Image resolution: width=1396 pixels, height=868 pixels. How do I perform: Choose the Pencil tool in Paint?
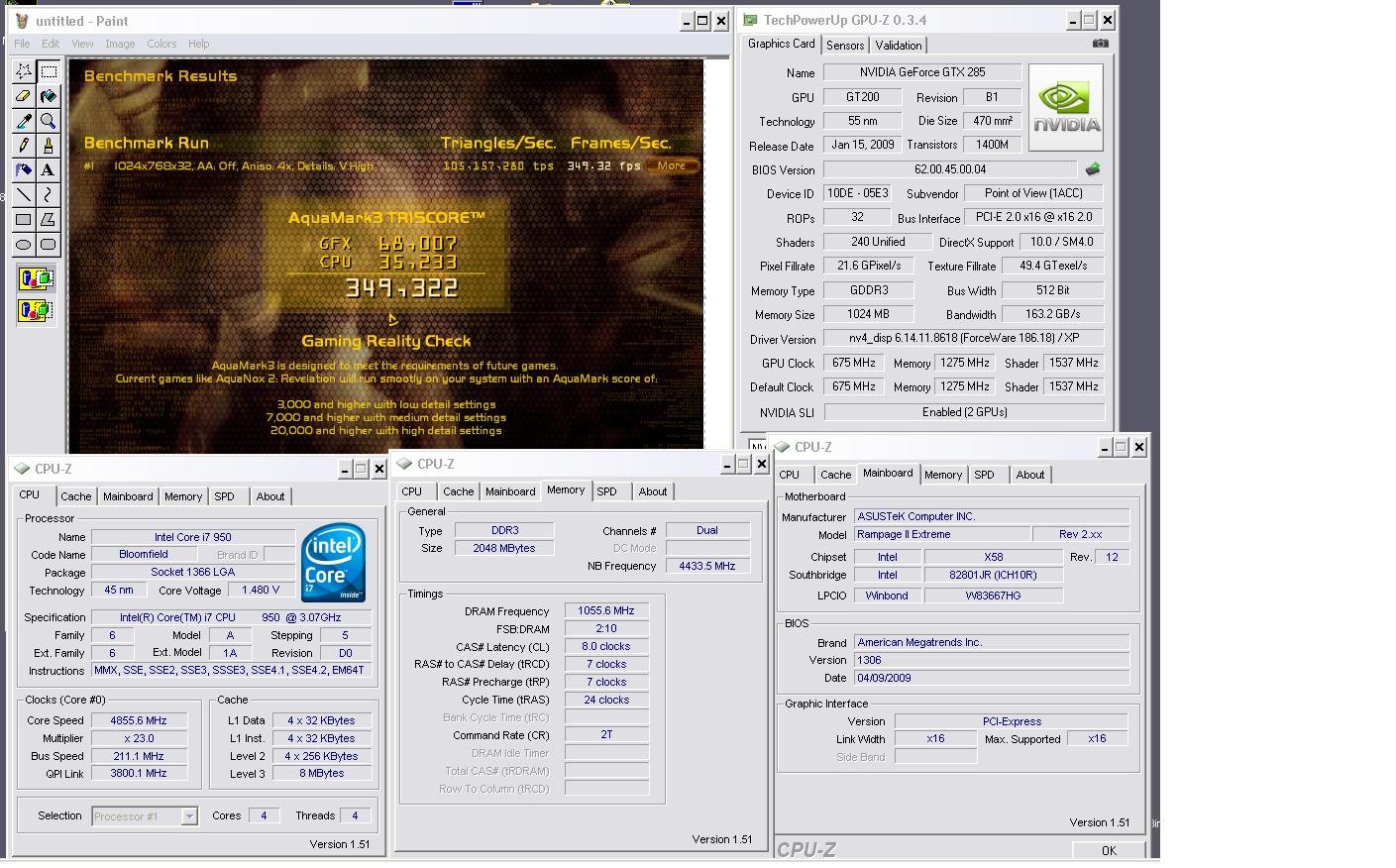24,146
